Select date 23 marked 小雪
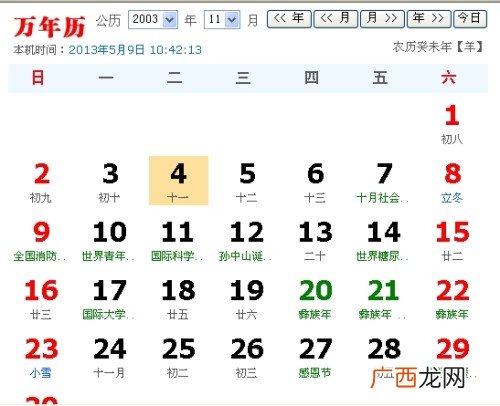 click(41, 357)
